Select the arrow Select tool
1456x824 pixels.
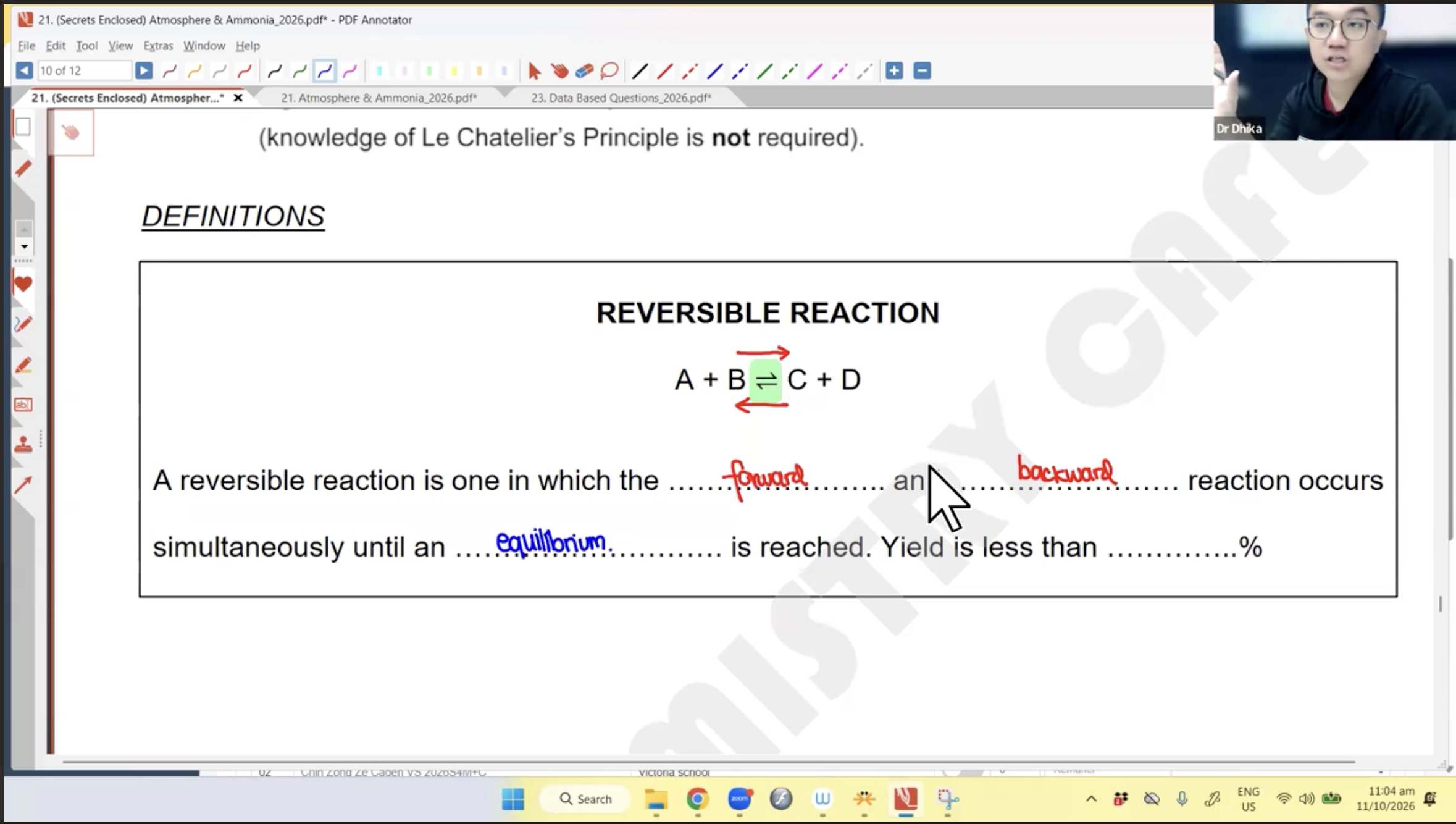pos(534,71)
